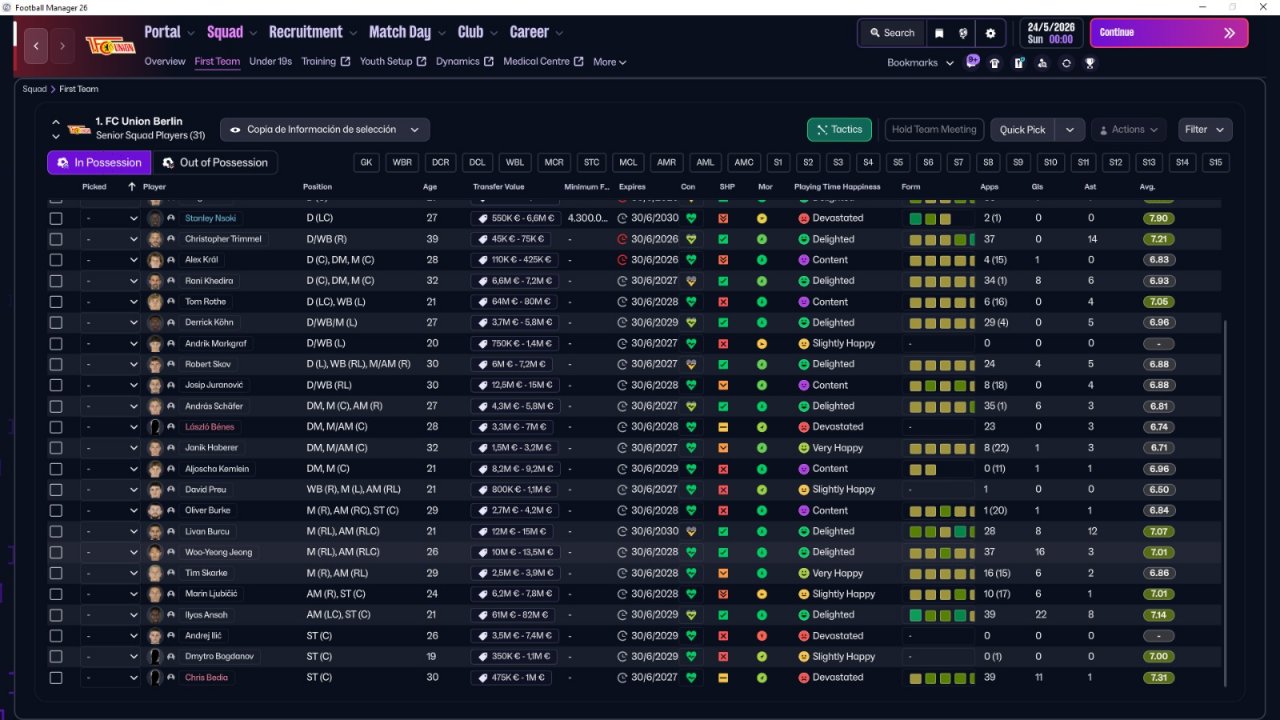
Task: Click the trophy shortcut icon
Action: click(1090, 63)
